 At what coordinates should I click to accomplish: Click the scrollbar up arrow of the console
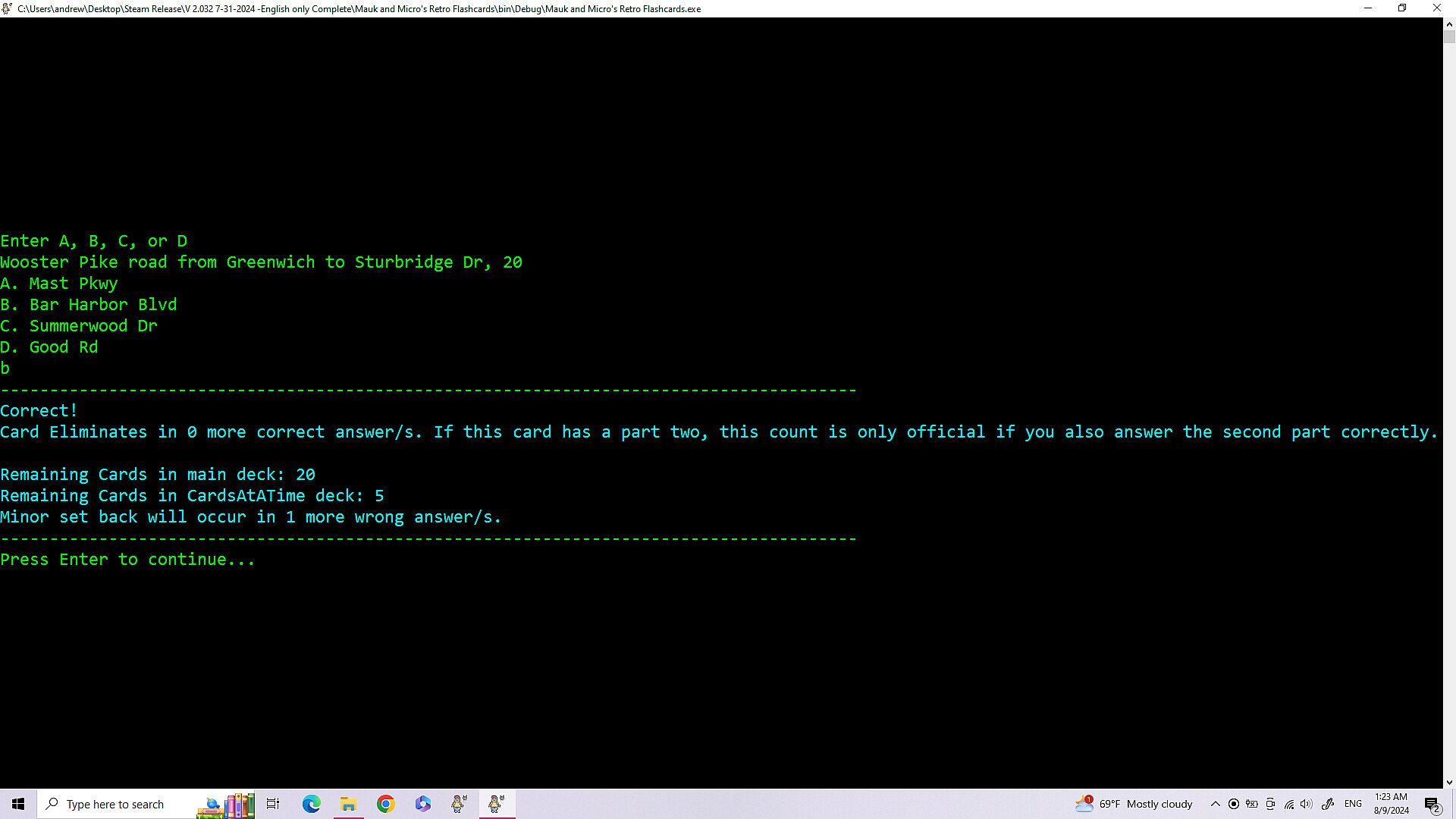[1449, 24]
